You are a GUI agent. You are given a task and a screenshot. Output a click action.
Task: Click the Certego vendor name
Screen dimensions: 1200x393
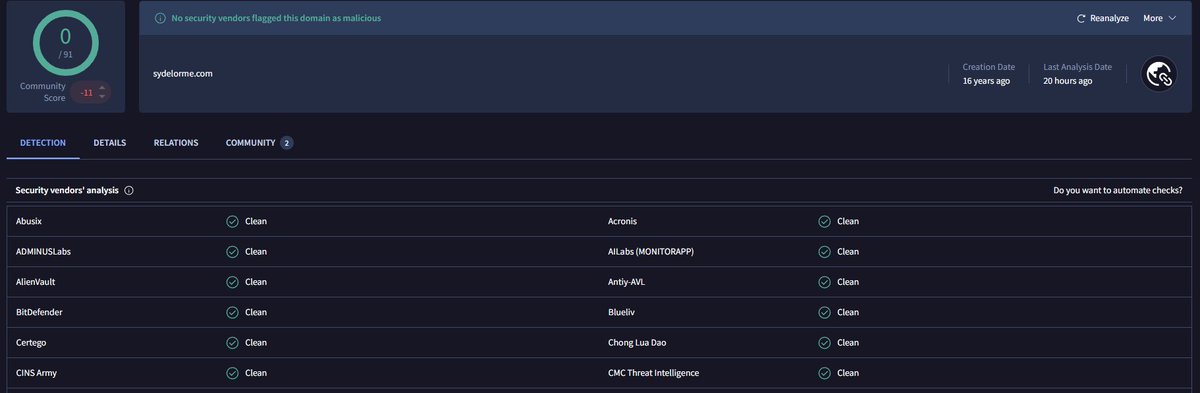[x=32, y=342]
